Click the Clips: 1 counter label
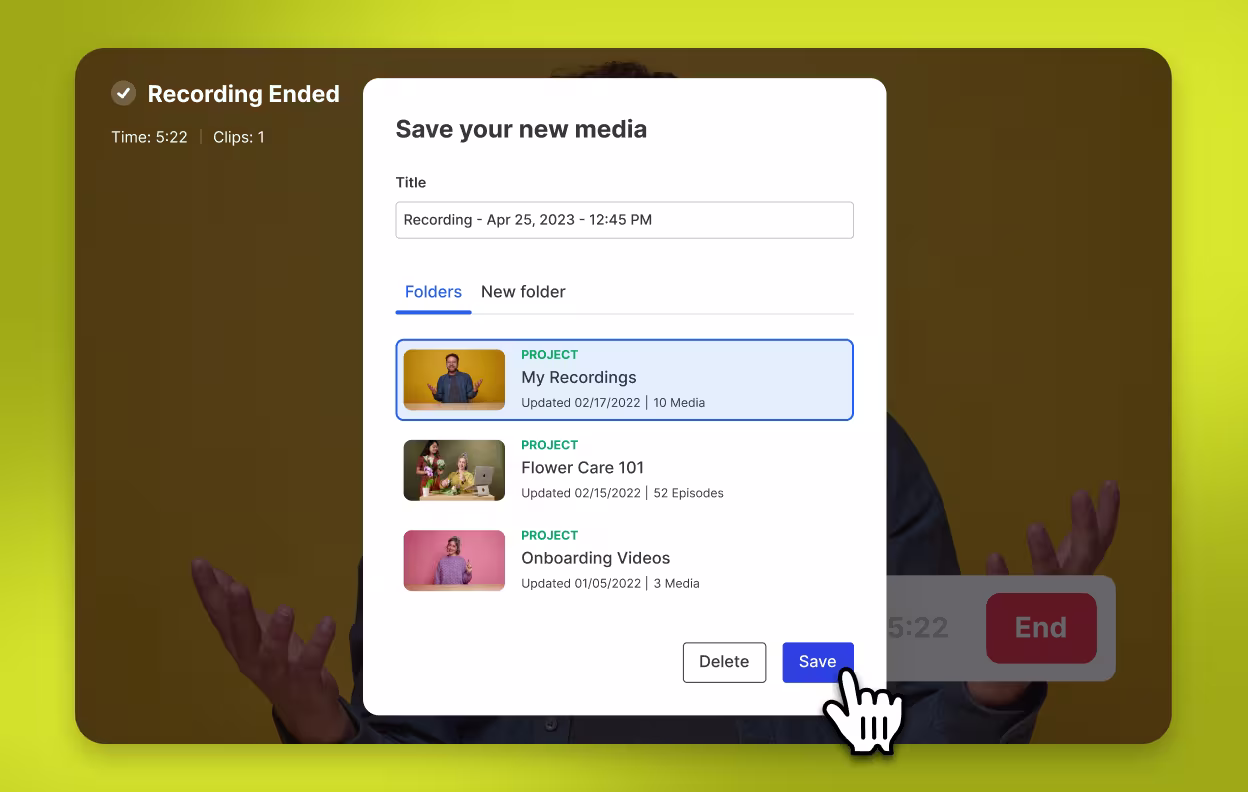 pos(238,137)
